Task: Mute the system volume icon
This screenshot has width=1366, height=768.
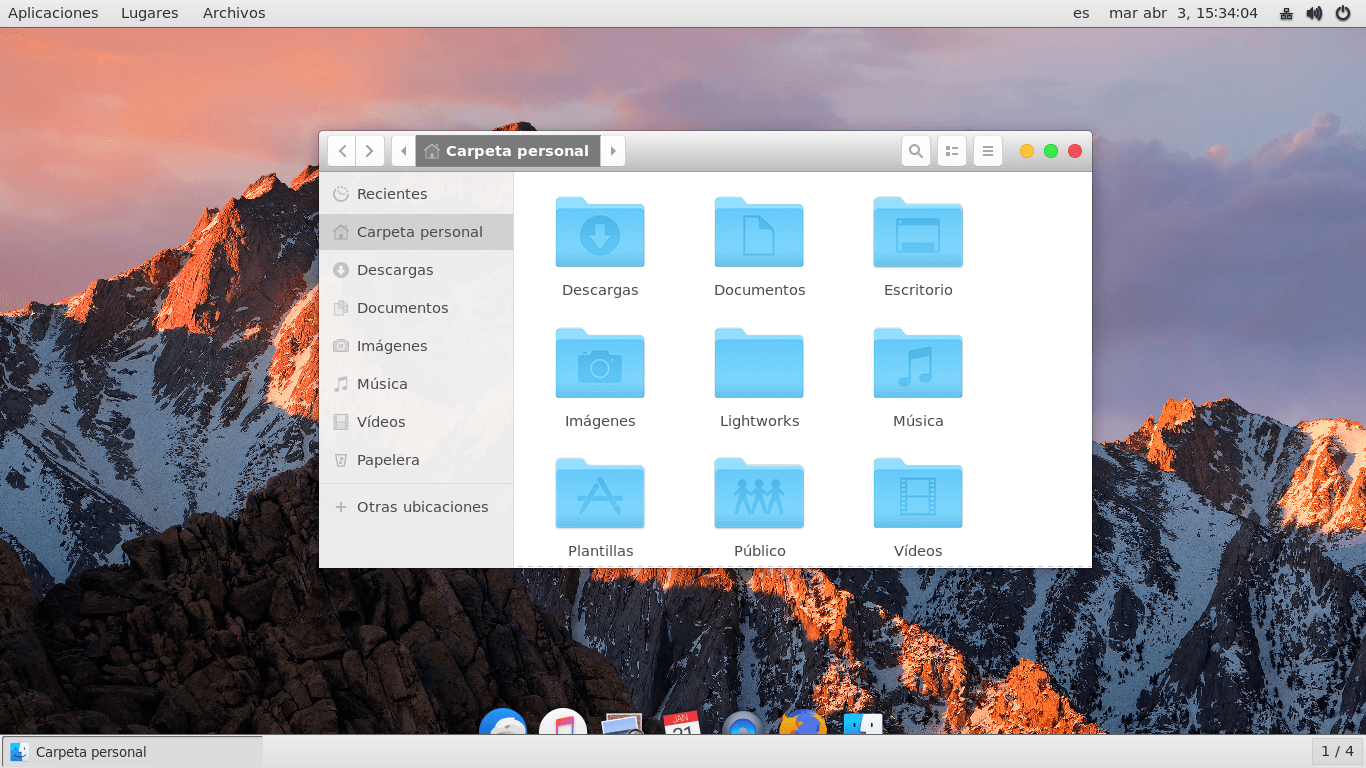Action: pyautogui.click(x=1313, y=13)
